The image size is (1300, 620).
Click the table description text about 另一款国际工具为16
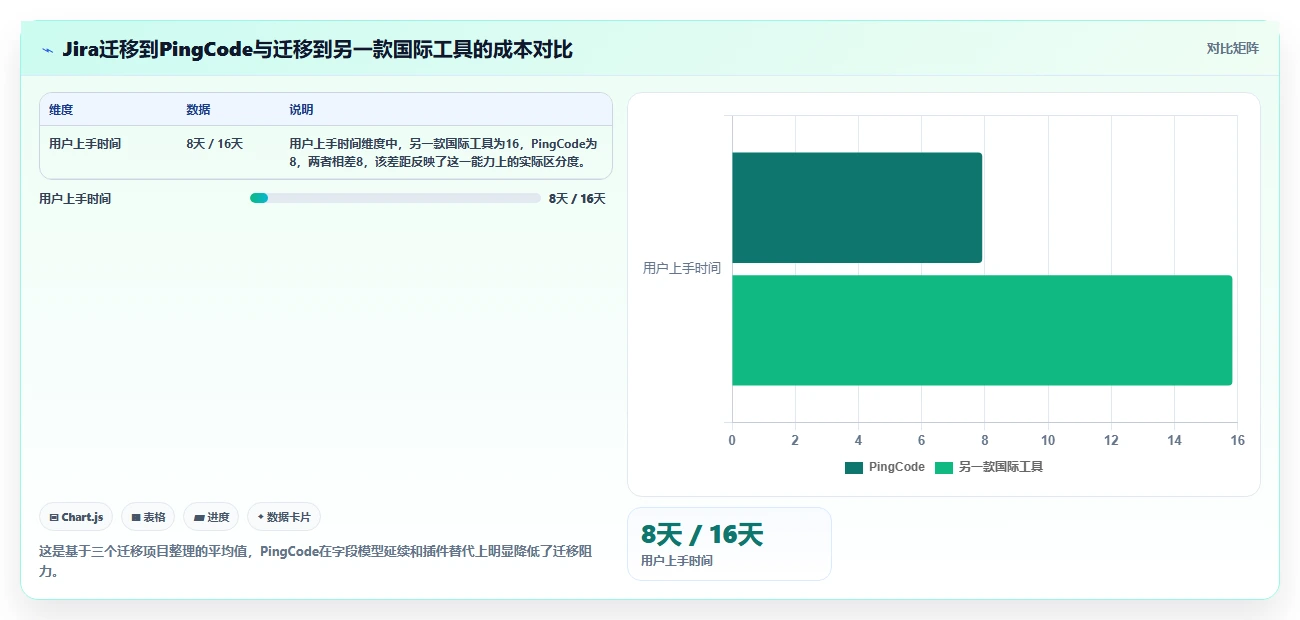(x=443, y=152)
